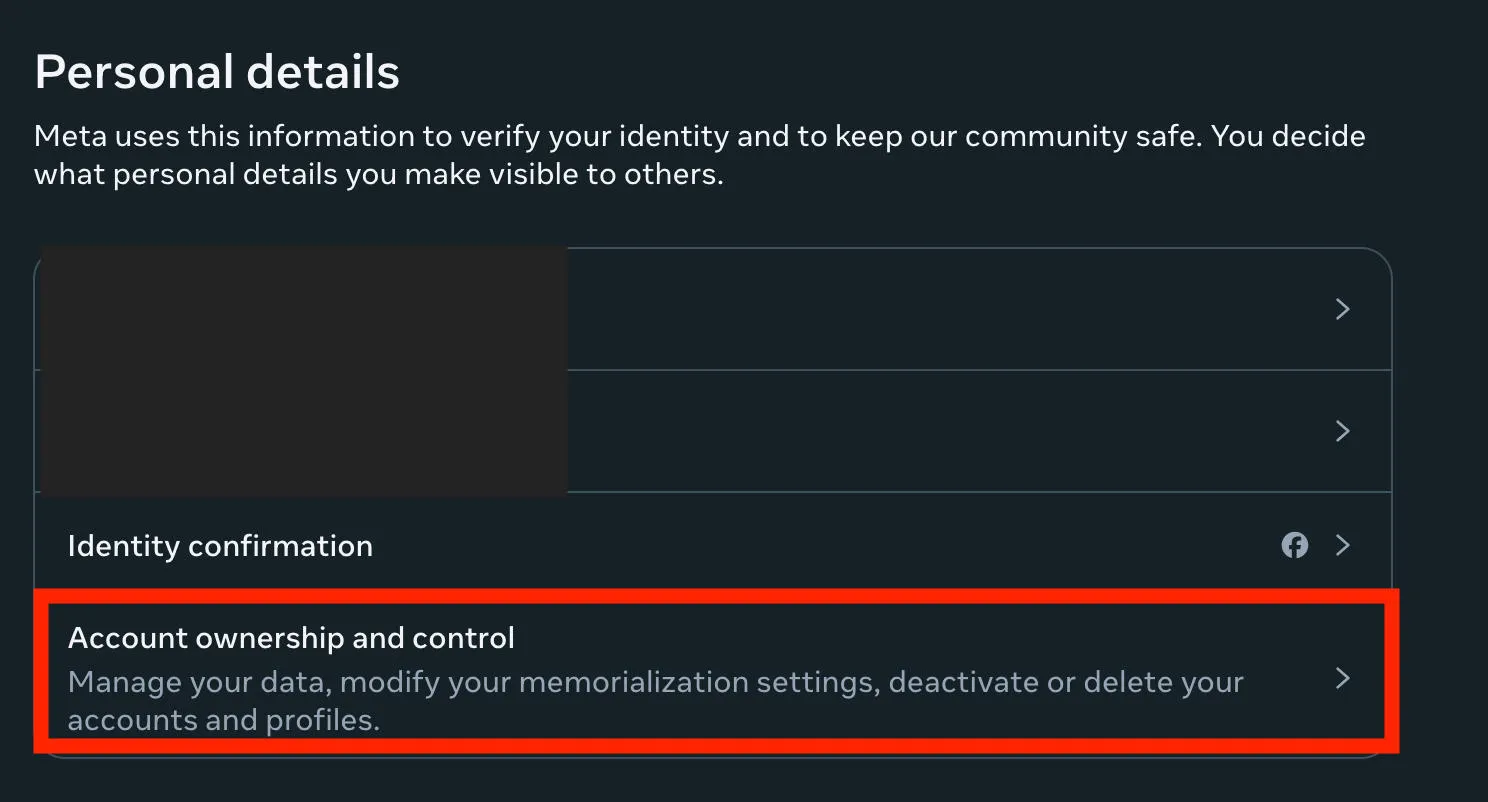The height and width of the screenshot is (802, 1488).
Task: Open Identity confirmation via its chevron arrow
Action: (1343, 545)
